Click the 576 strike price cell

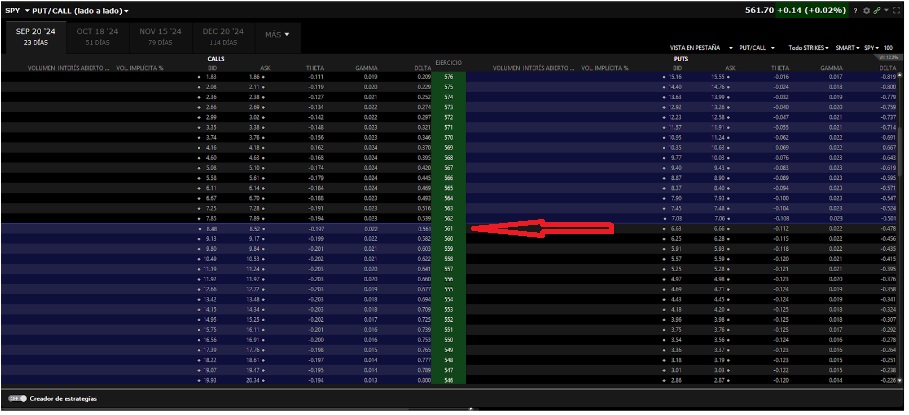[x=448, y=76]
